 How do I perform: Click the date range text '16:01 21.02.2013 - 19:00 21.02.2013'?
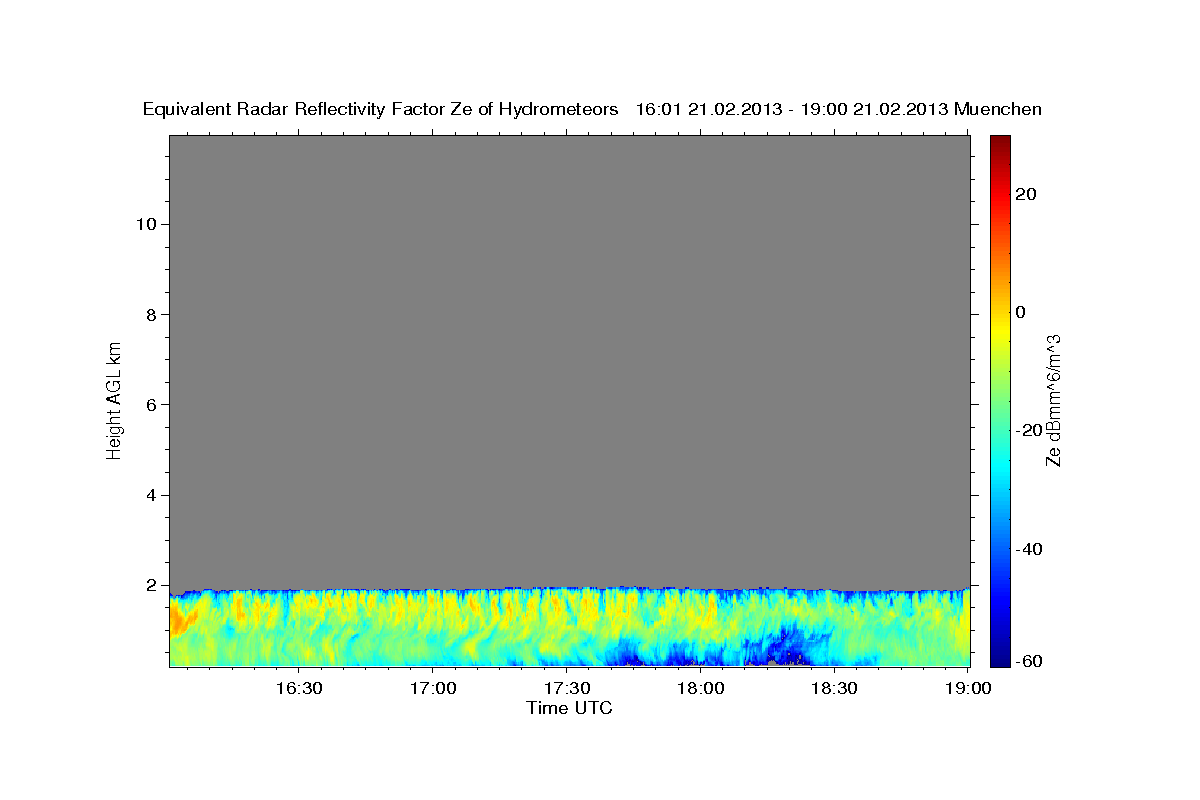(x=791, y=110)
